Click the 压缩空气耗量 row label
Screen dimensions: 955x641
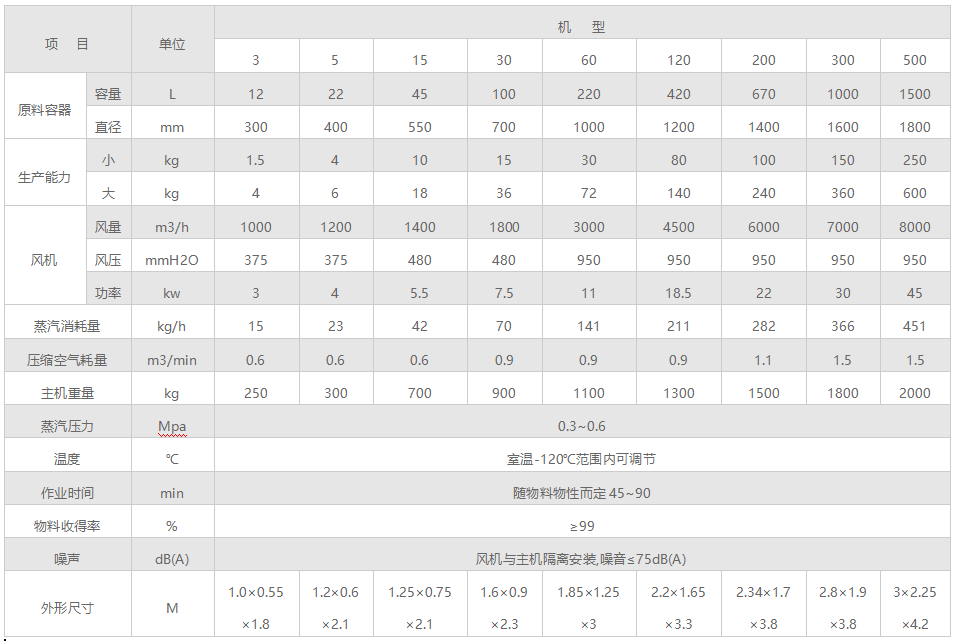[x=67, y=360]
